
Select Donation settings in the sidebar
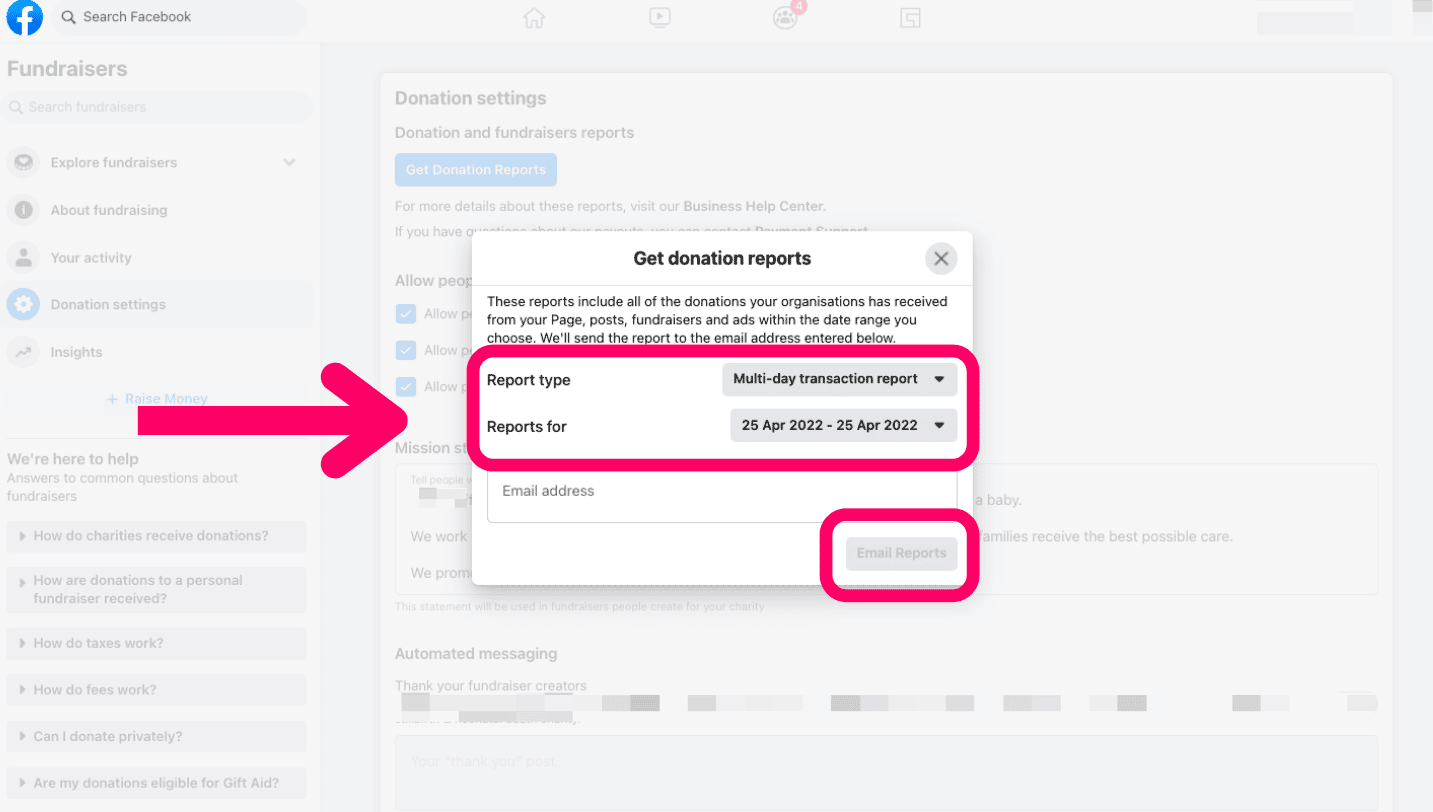113,304
